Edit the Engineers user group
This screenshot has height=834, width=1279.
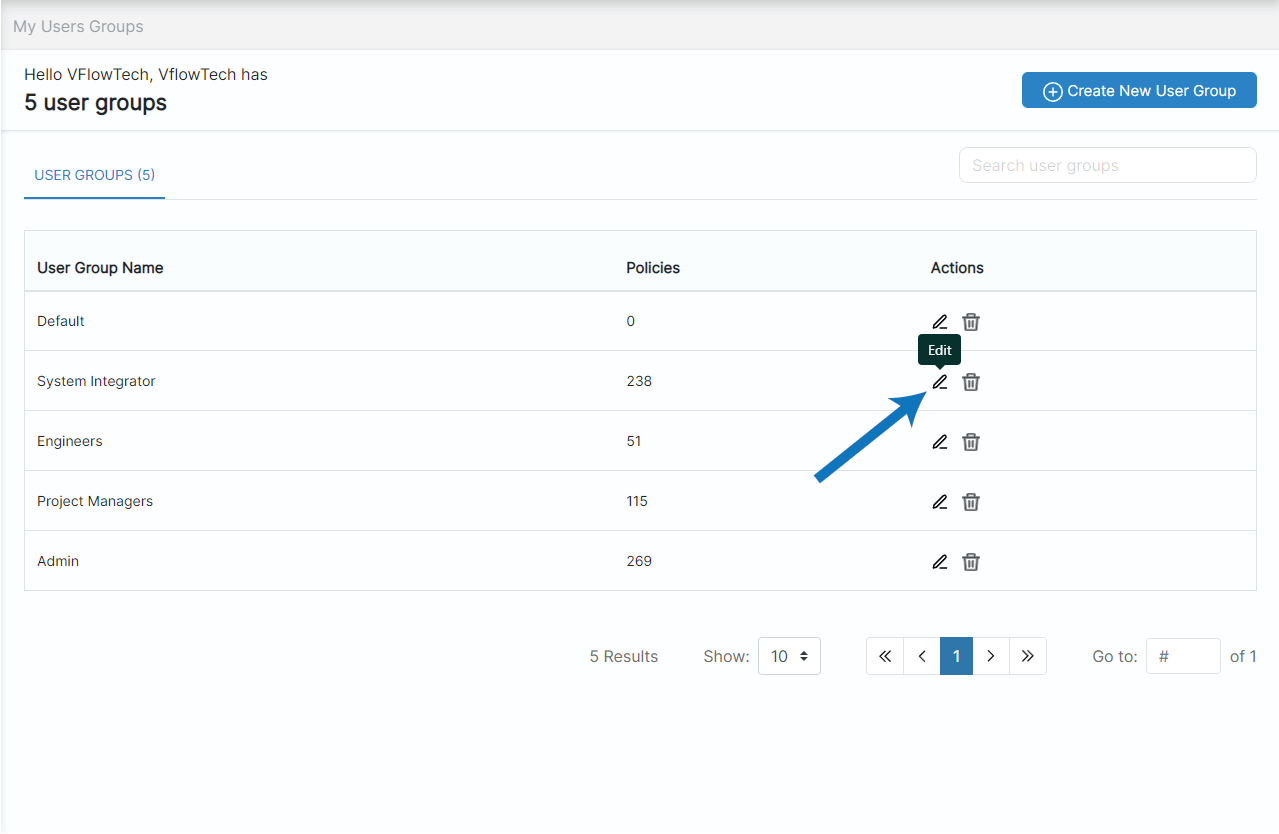pyautogui.click(x=939, y=441)
